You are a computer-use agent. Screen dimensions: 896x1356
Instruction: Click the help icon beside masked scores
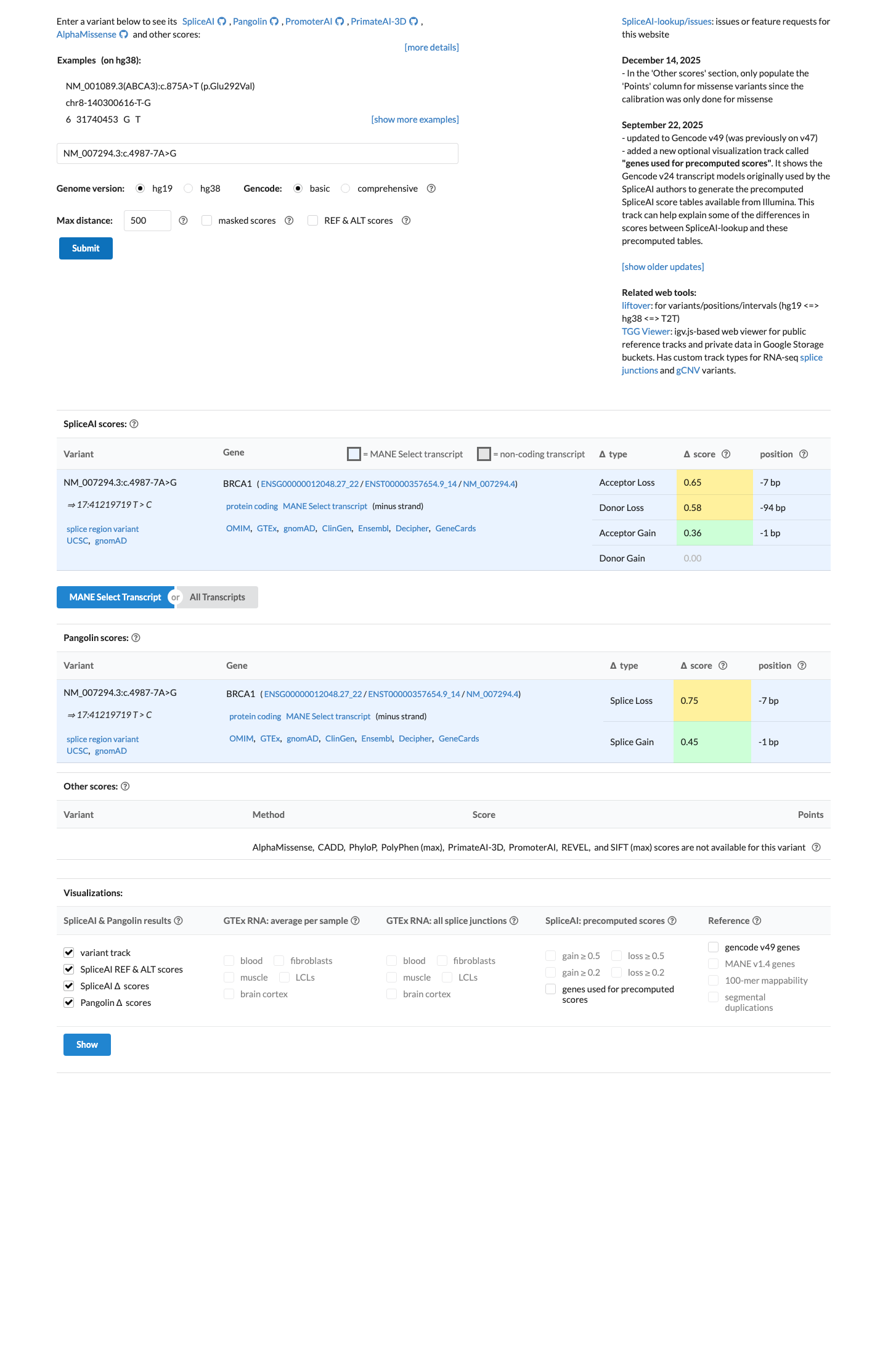[x=289, y=221]
